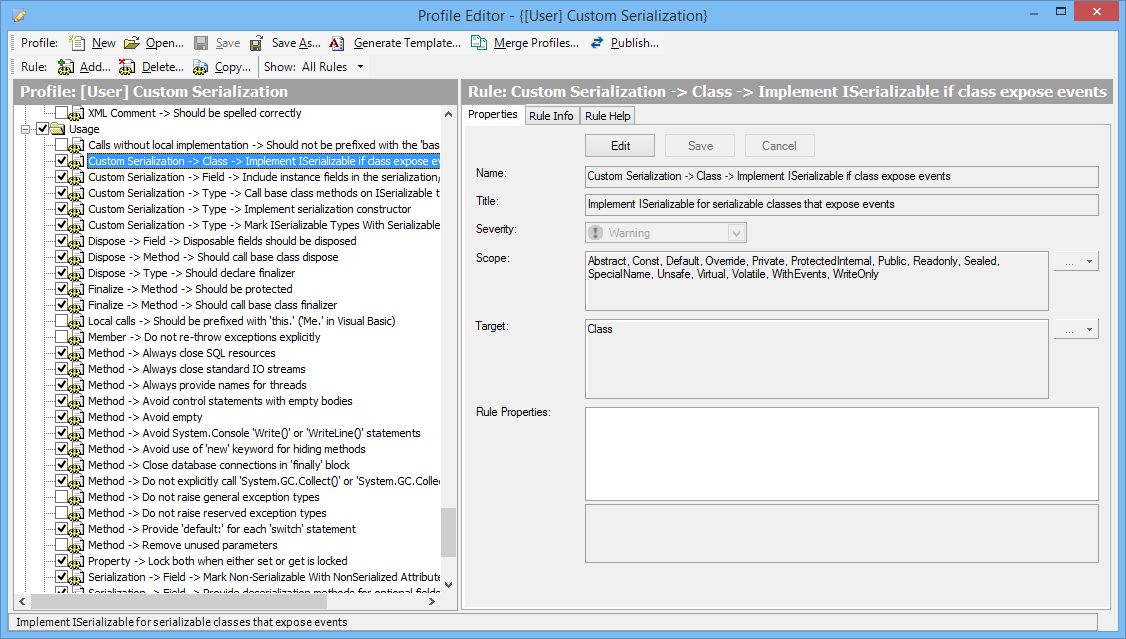The height and width of the screenshot is (639, 1126).
Task: Check 'Calls without local implementation' rule checkbox
Action: point(62,145)
